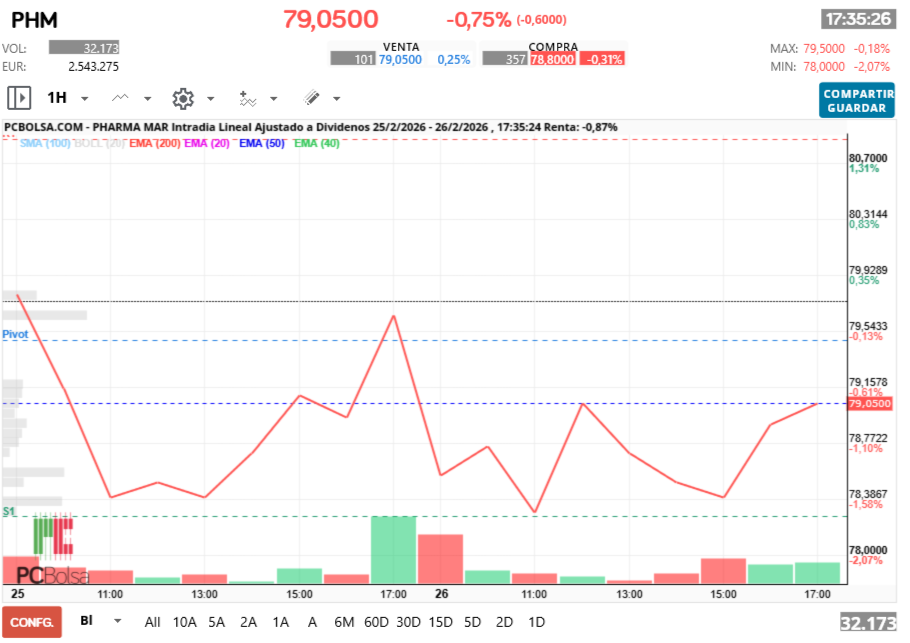Open the timeframe dropdown next to 1H

point(84,98)
